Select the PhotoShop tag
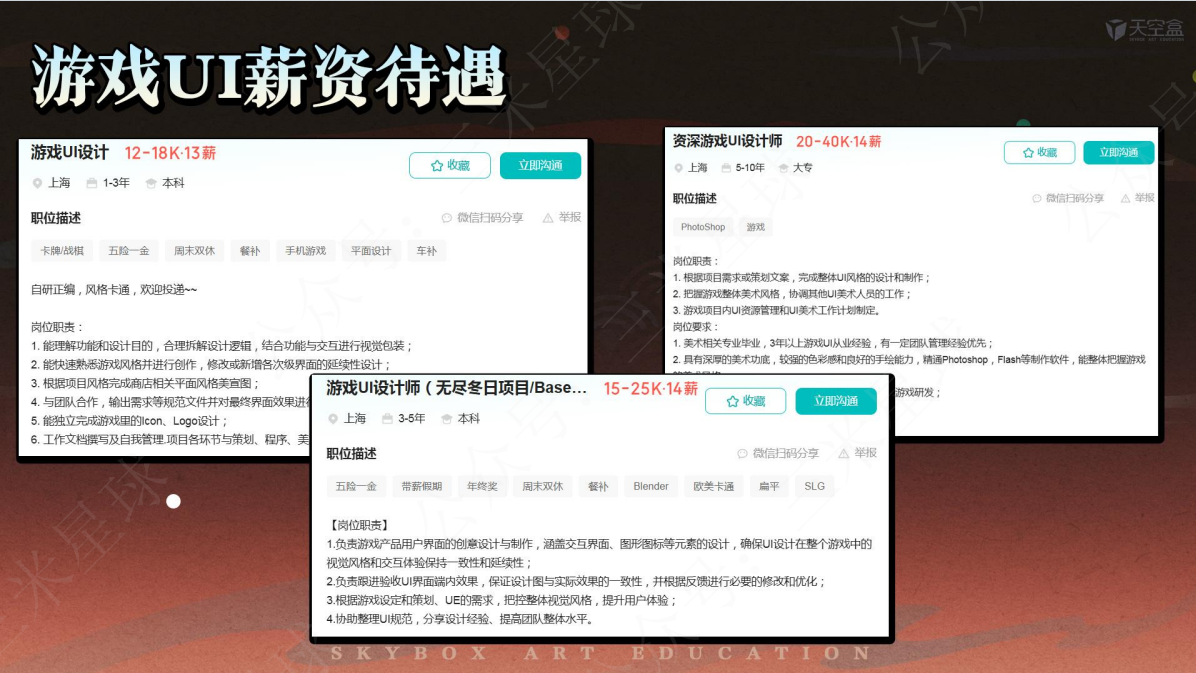This screenshot has height=673, width=1196. pos(703,227)
